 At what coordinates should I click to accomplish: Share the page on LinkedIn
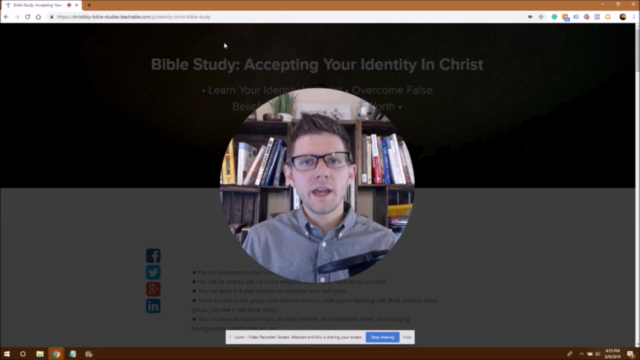pos(153,306)
